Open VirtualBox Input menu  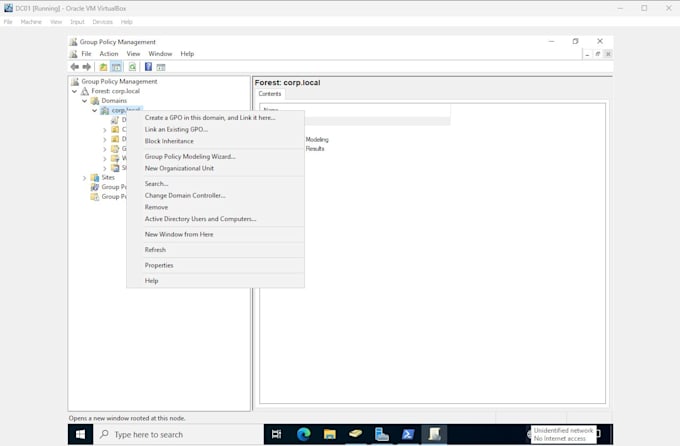click(x=77, y=22)
